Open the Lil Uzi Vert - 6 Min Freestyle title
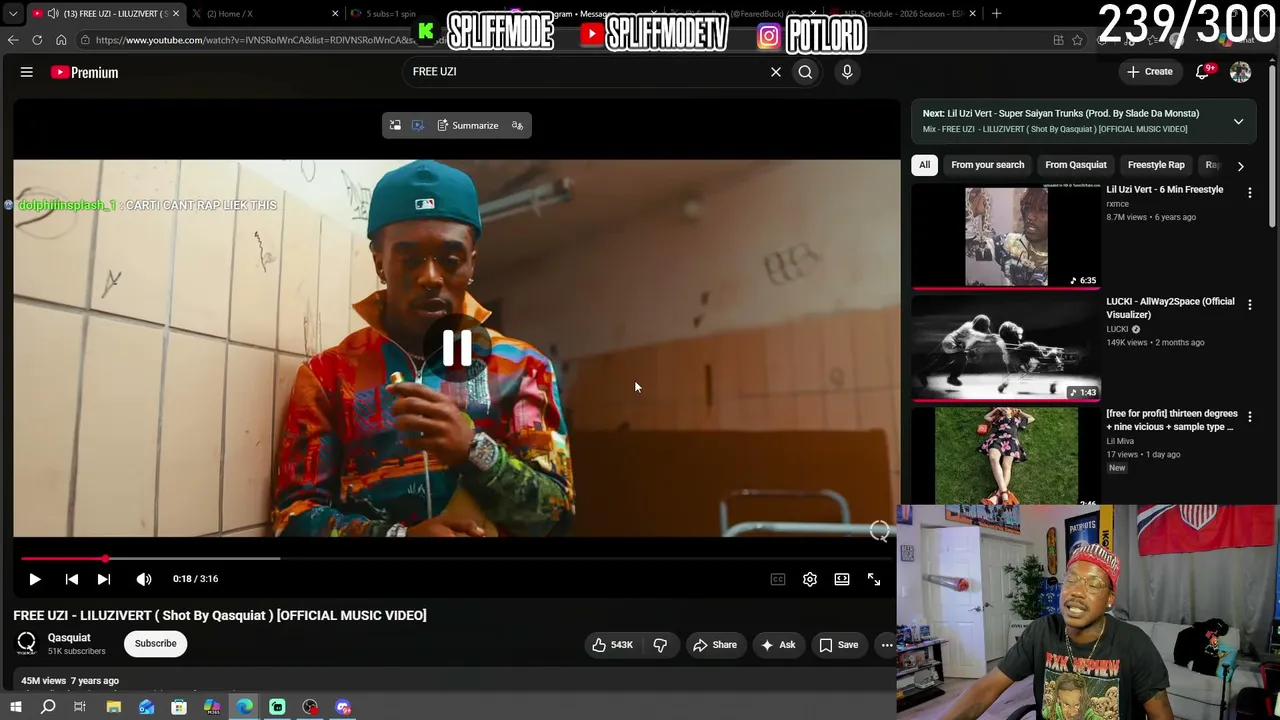 tap(1164, 190)
